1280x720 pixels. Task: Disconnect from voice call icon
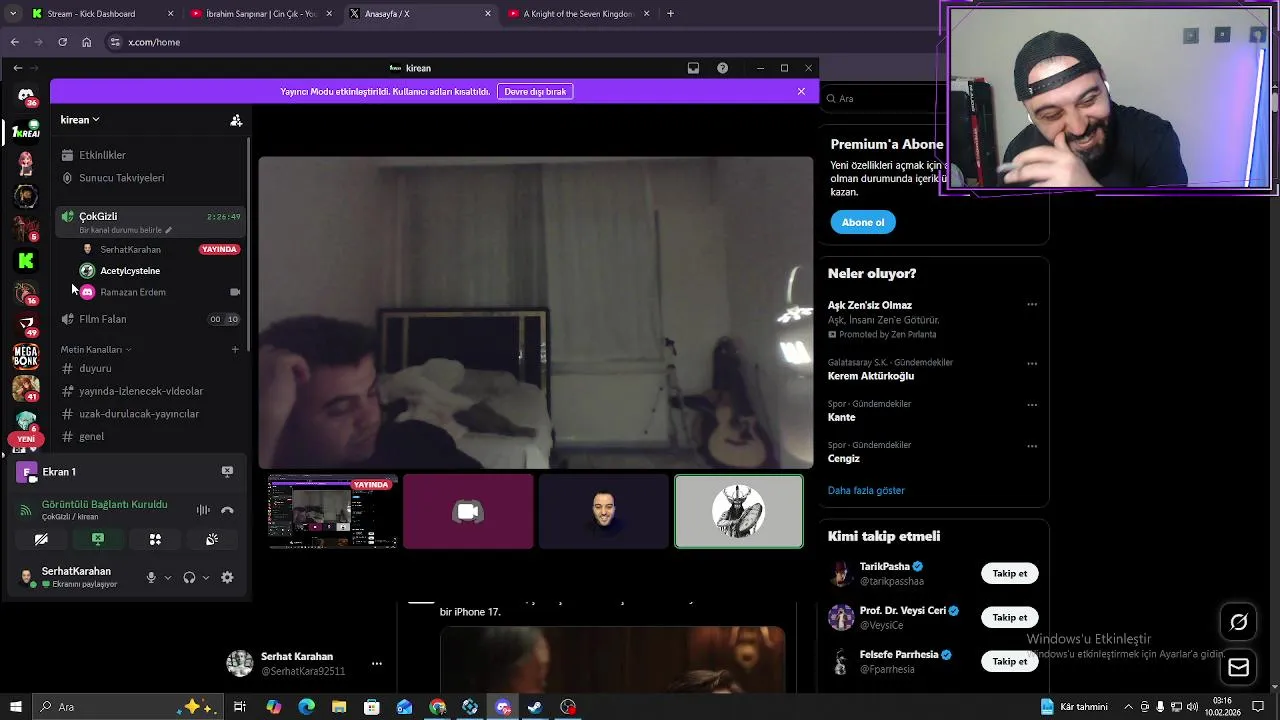tap(227, 510)
